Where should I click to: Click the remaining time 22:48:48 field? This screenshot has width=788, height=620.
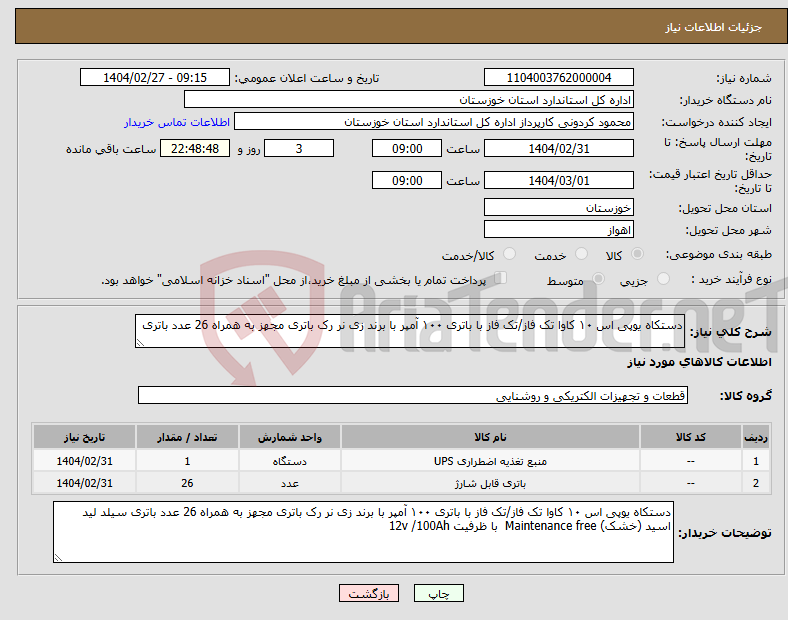click(195, 148)
